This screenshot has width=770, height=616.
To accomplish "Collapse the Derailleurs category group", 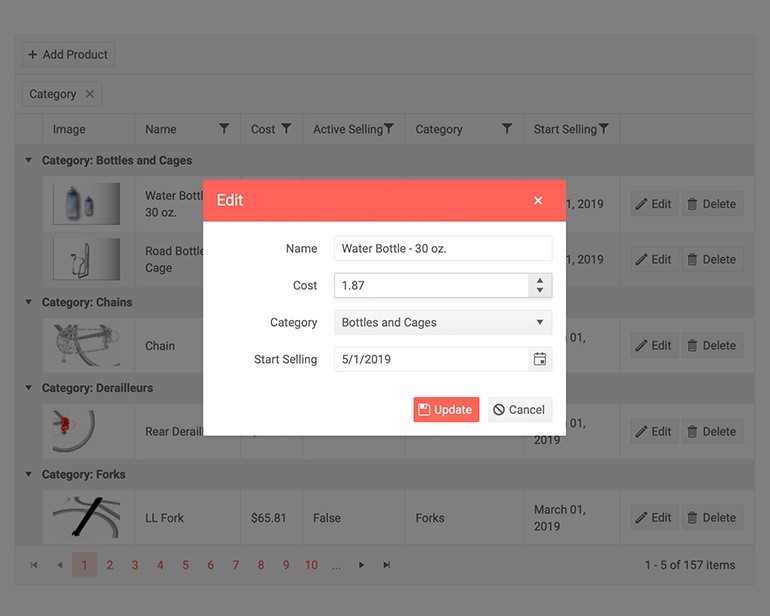I will pyautogui.click(x=28, y=388).
